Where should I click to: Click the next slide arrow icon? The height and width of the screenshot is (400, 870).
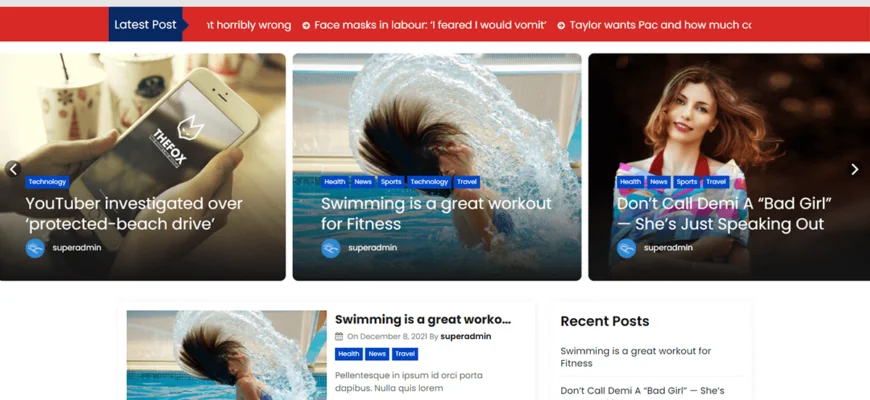(x=854, y=169)
